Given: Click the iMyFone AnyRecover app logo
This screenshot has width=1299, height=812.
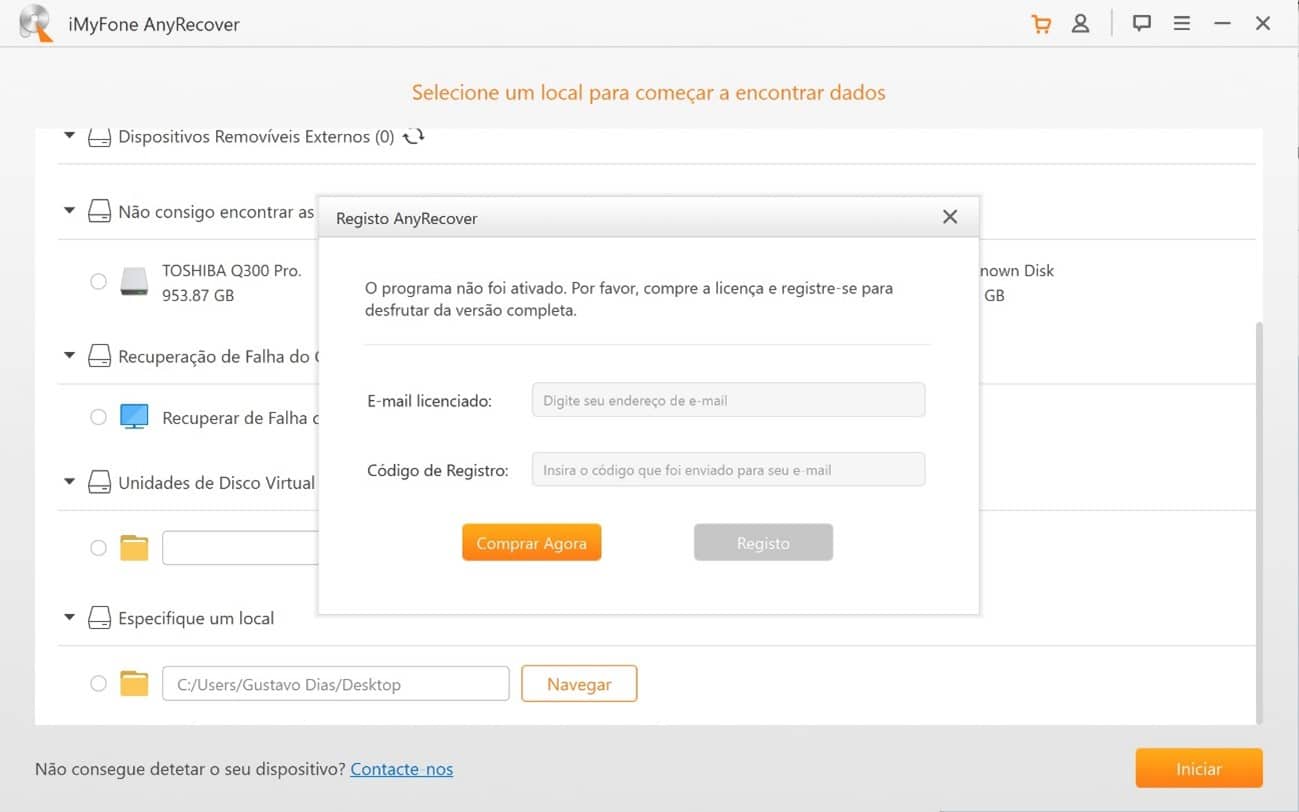Looking at the screenshot, I should click(36, 24).
